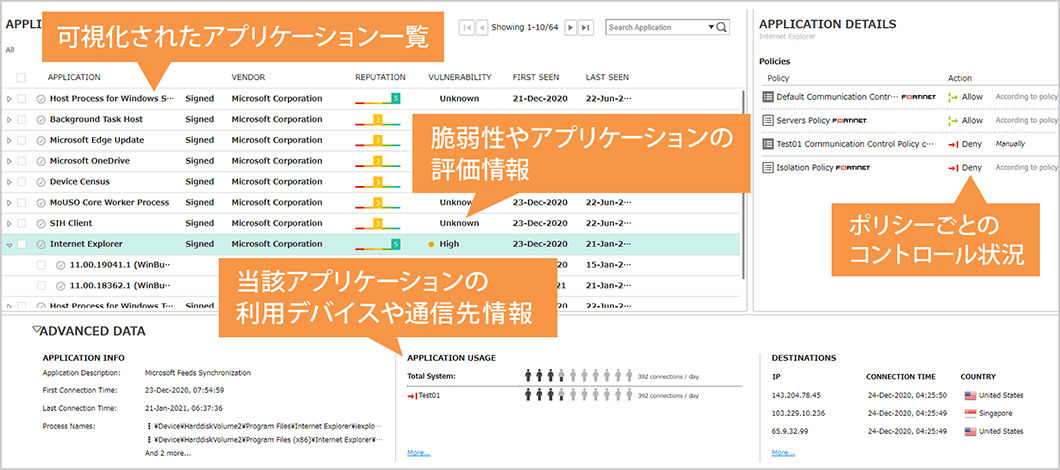
Task: Check the Internet Explorer row checkbox
Action: (22, 244)
